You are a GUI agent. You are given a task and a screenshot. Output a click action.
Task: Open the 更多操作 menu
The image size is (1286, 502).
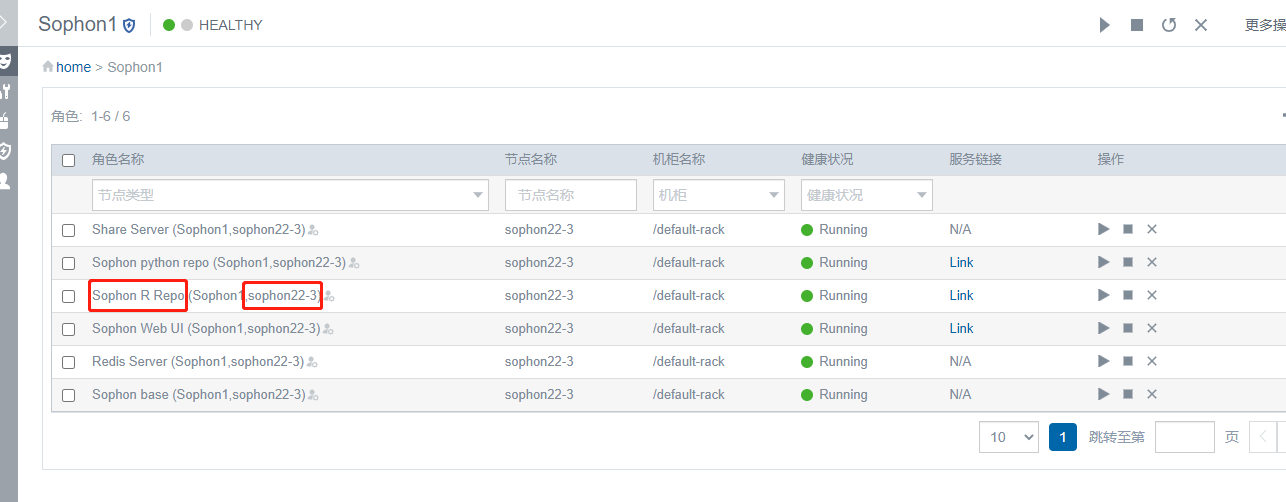pyautogui.click(x=1264, y=25)
